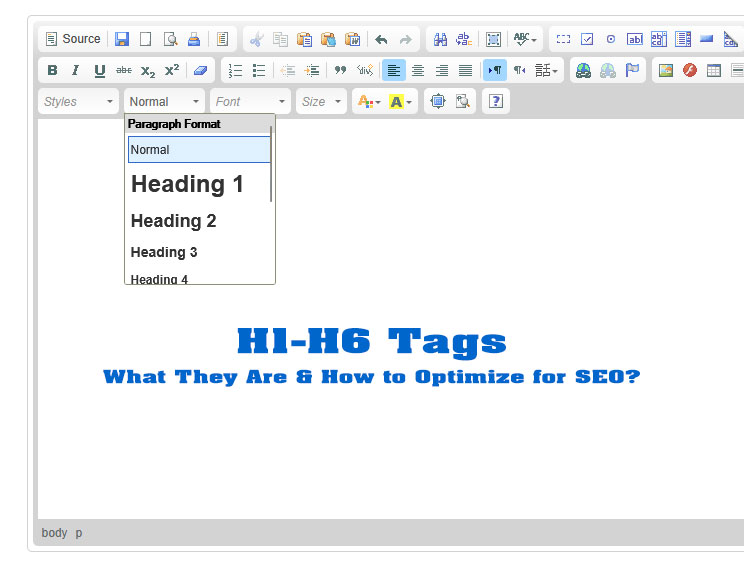Open the Background Color picker
The width and height of the screenshot is (744, 562).
[x=400, y=101]
